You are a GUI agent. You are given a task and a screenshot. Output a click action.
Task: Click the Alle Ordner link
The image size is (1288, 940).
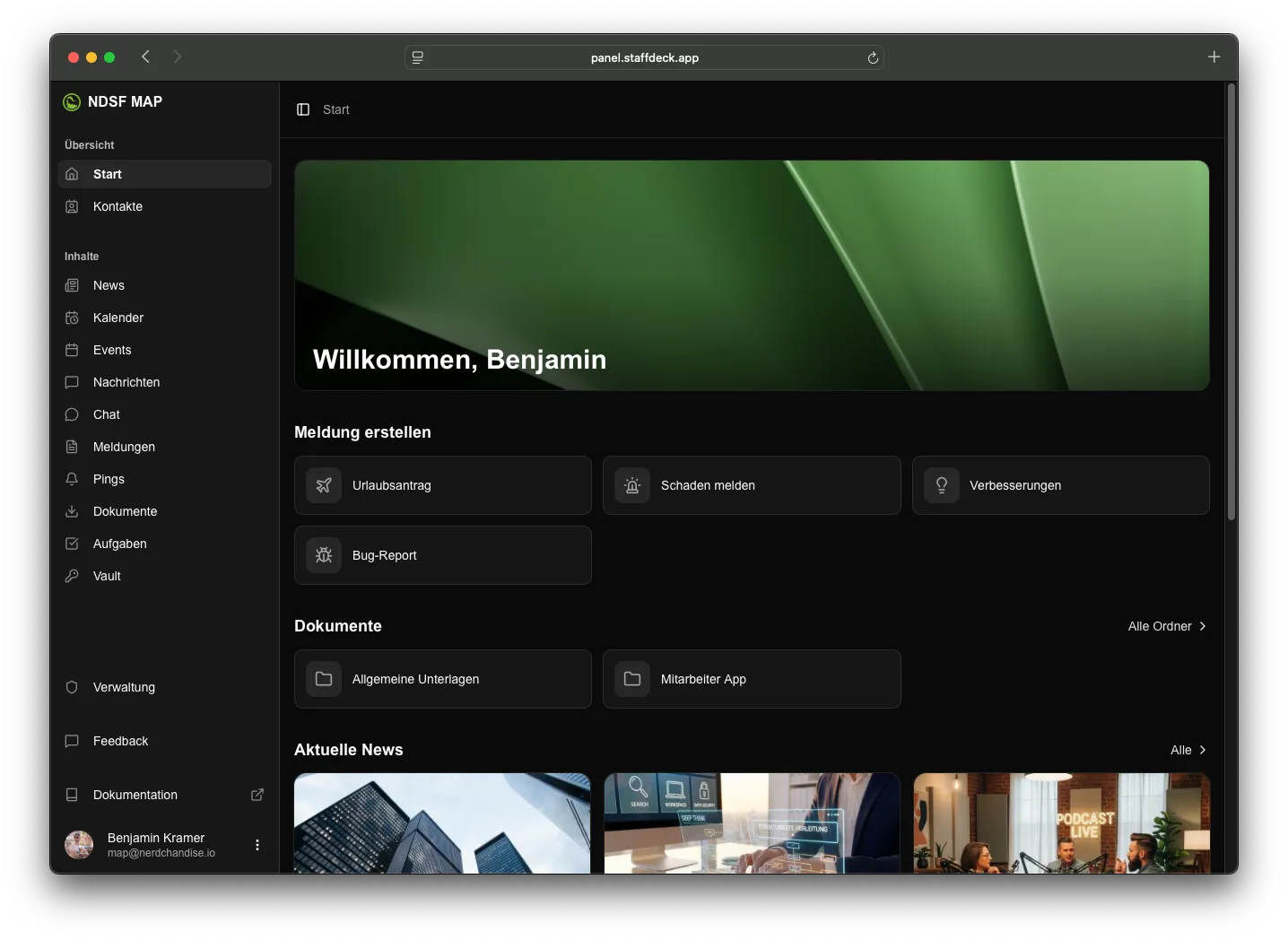coord(1167,626)
